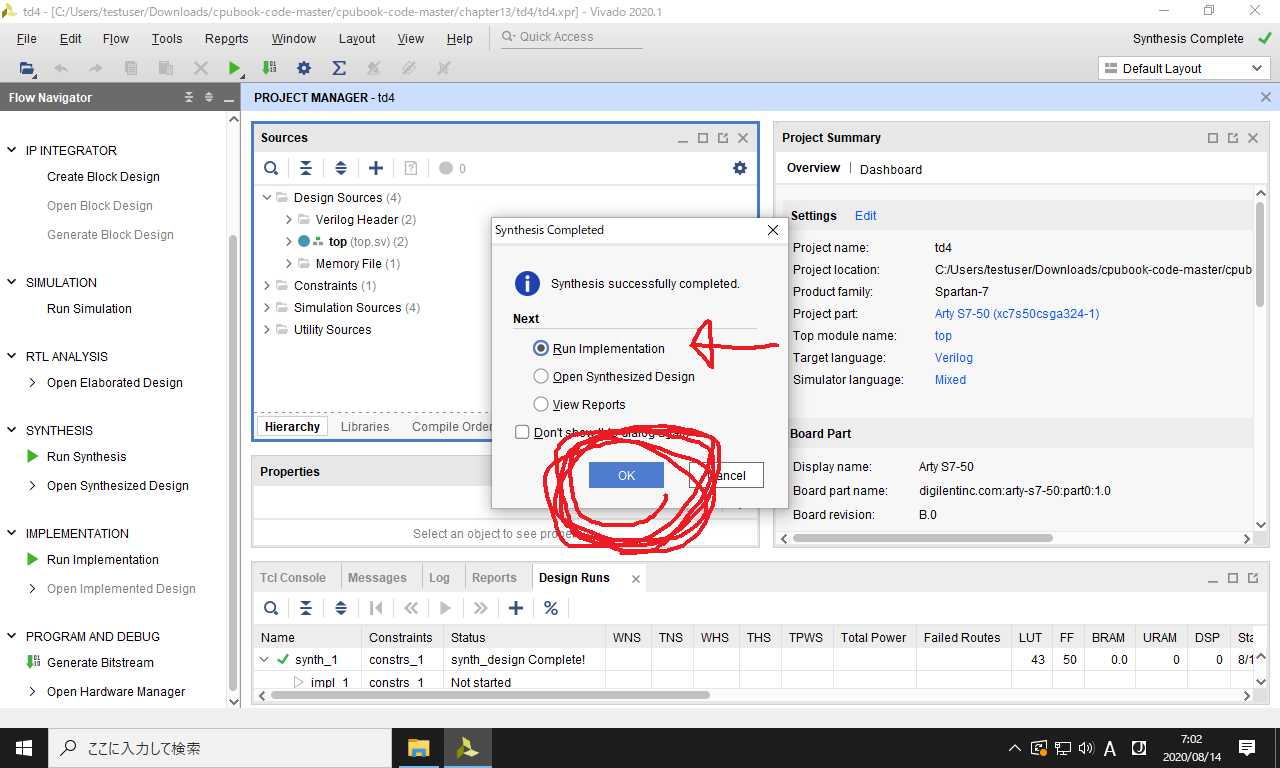The image size is (1280, 768).
Task: Click the Run Synthesis green arrow
Action: 32,456
